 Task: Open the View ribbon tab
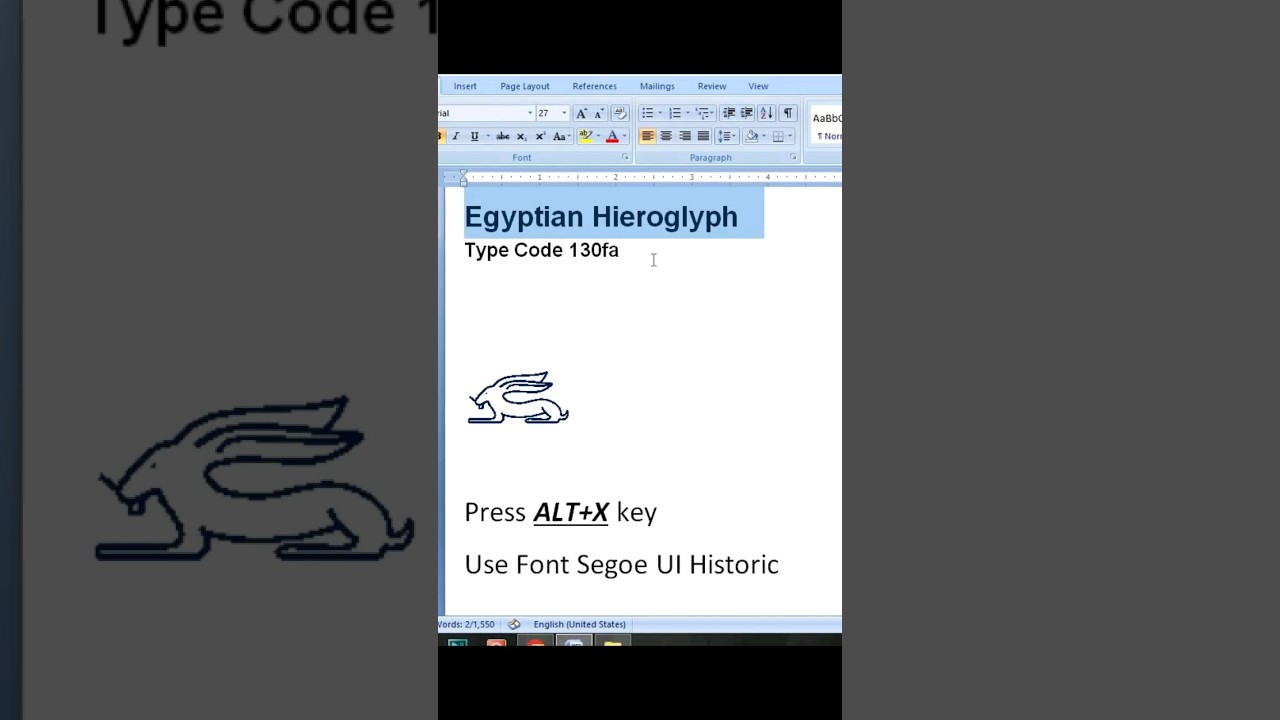tap(758, 86)
